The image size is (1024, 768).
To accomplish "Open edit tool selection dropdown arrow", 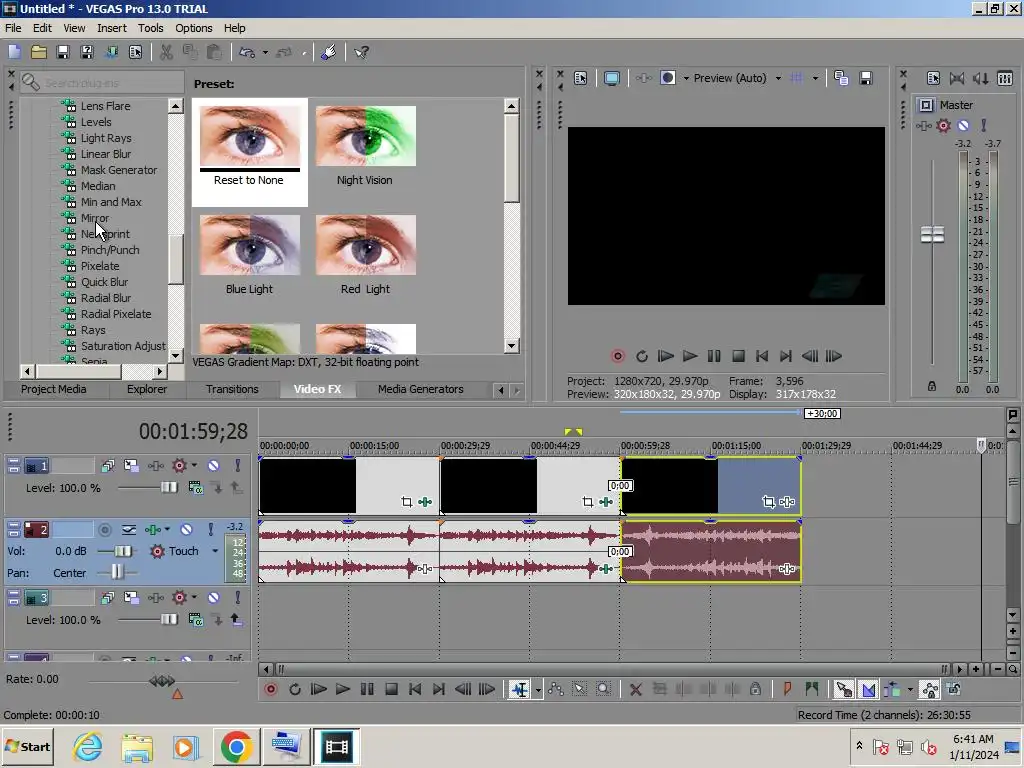I will click(538, 690).
